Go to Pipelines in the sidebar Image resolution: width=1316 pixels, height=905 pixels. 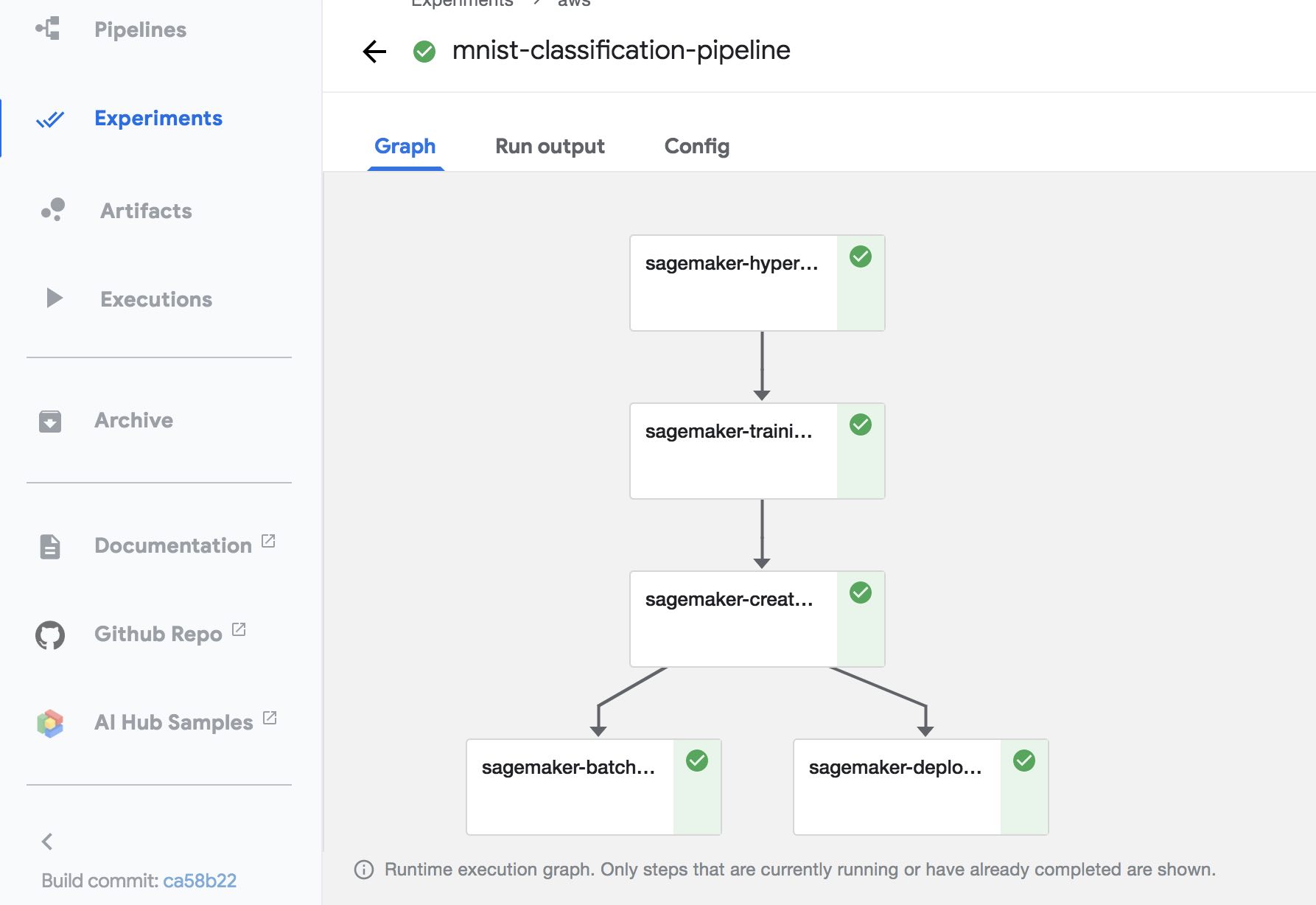pos(140,29)
